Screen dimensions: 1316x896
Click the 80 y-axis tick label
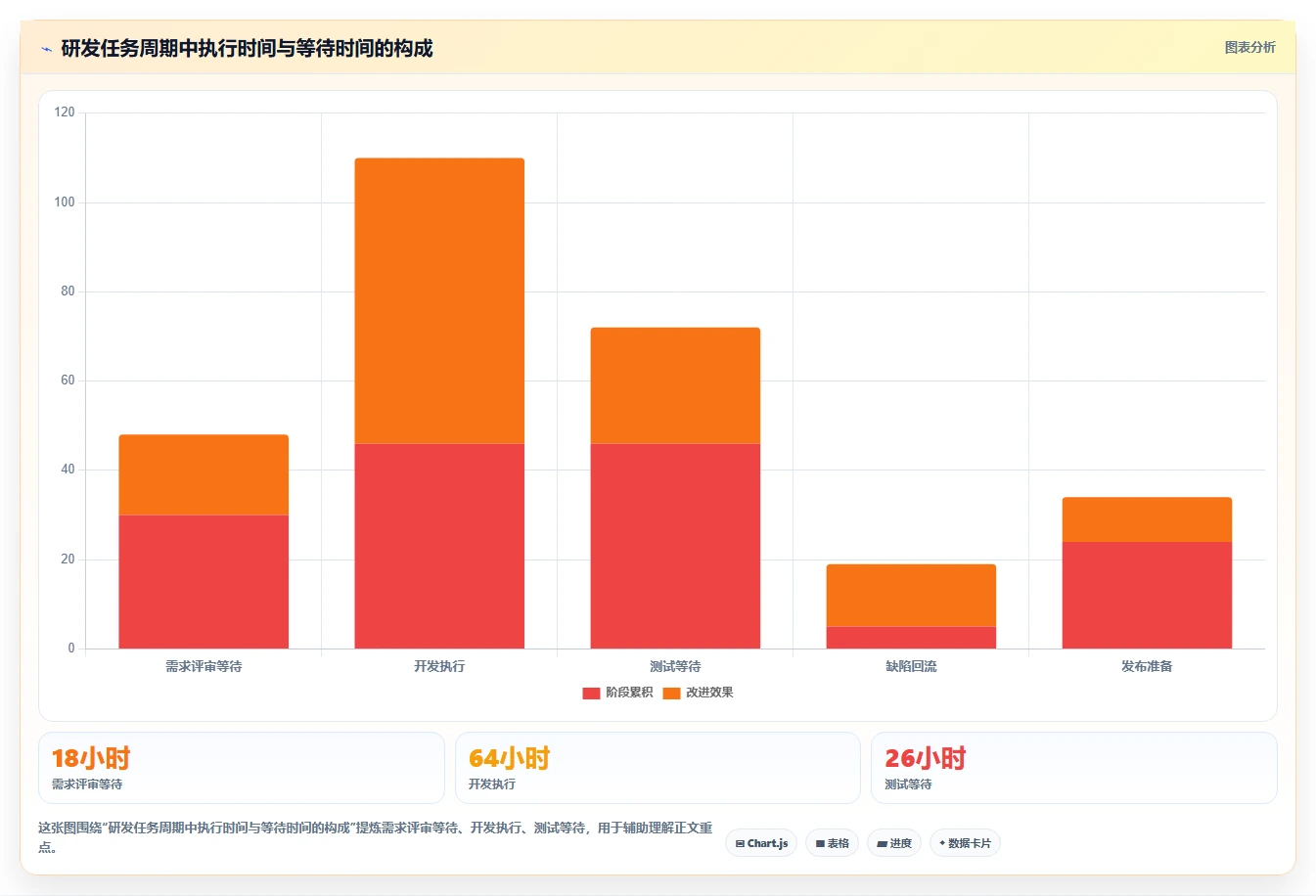pos(68,291)
